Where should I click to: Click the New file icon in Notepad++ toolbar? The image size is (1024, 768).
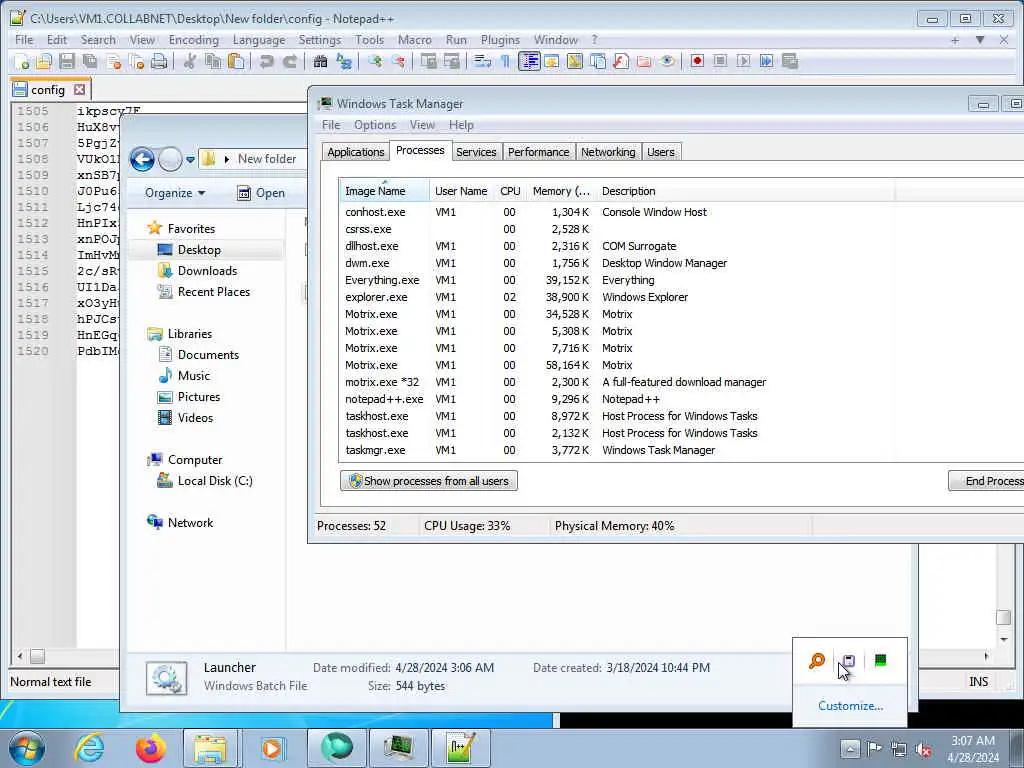[x=21, y=61]
